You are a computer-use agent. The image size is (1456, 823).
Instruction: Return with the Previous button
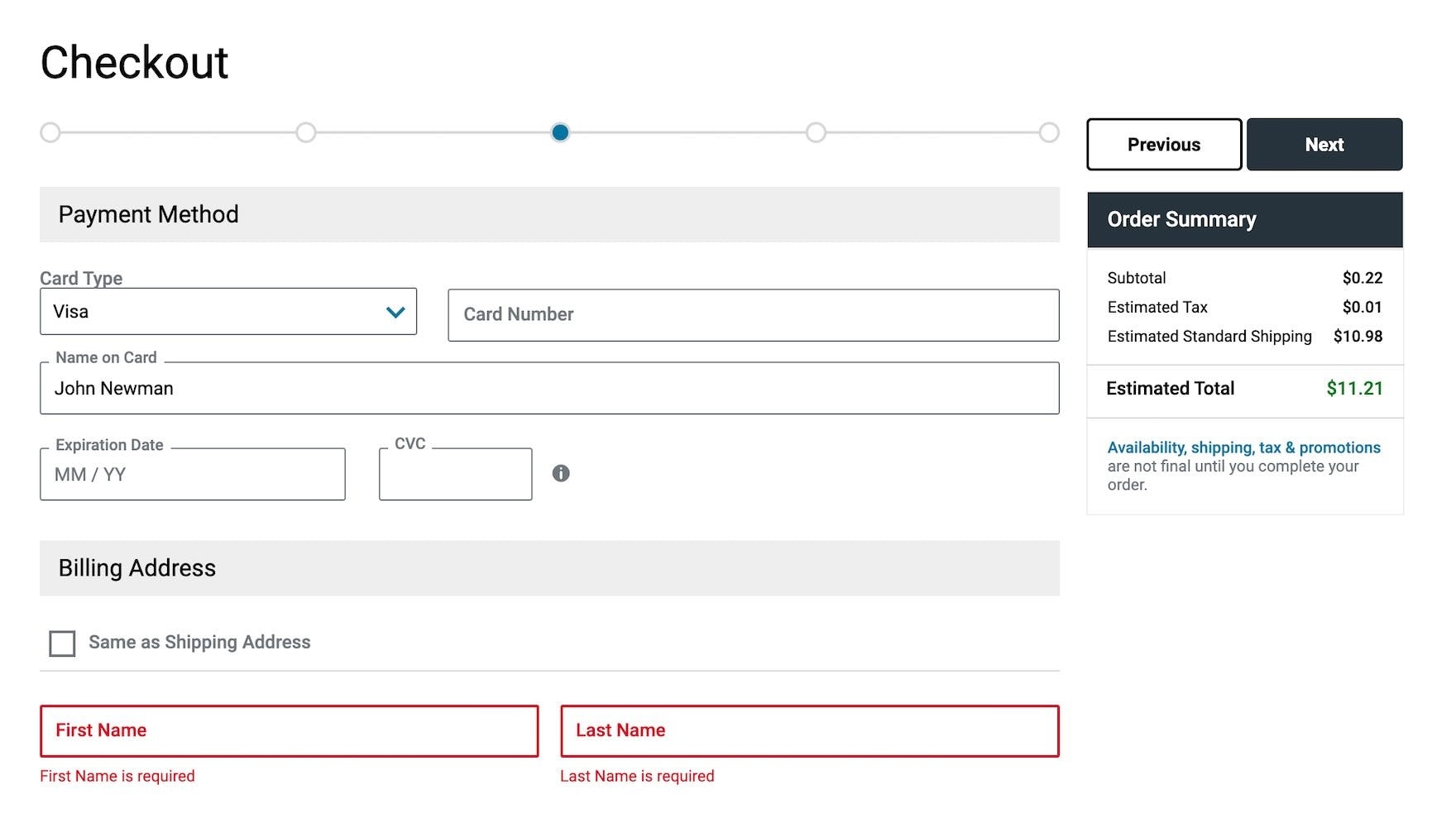pyautogui.click(x=1163, y=145)
